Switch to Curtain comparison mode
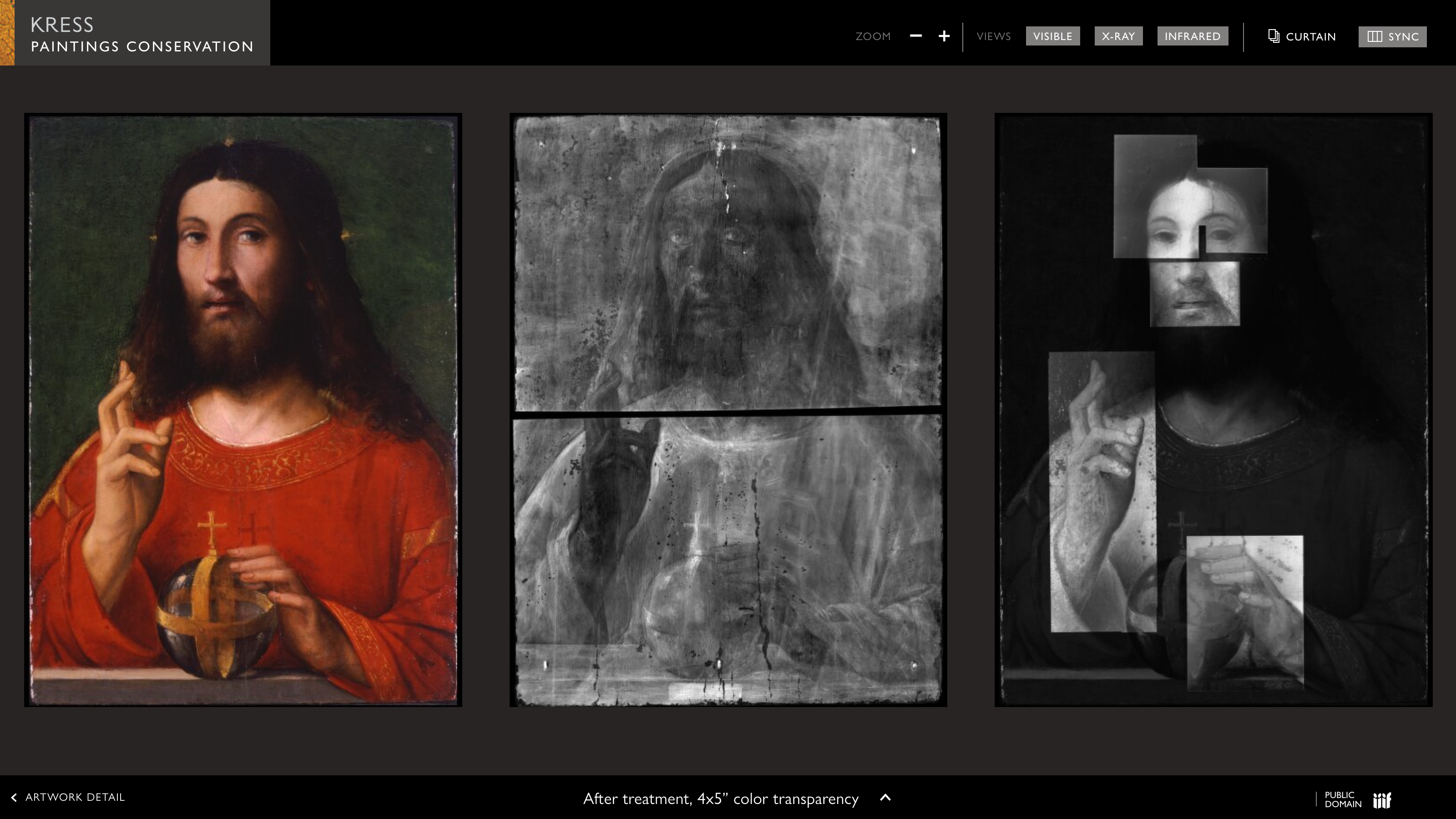This screenshot has width=1456, height=819. point(1310,37)
